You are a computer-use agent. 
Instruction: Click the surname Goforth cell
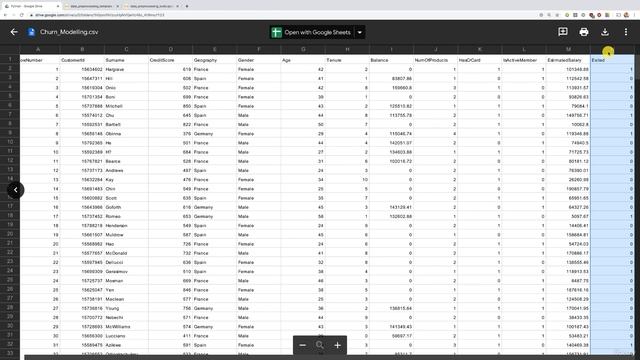pos(126,207)
